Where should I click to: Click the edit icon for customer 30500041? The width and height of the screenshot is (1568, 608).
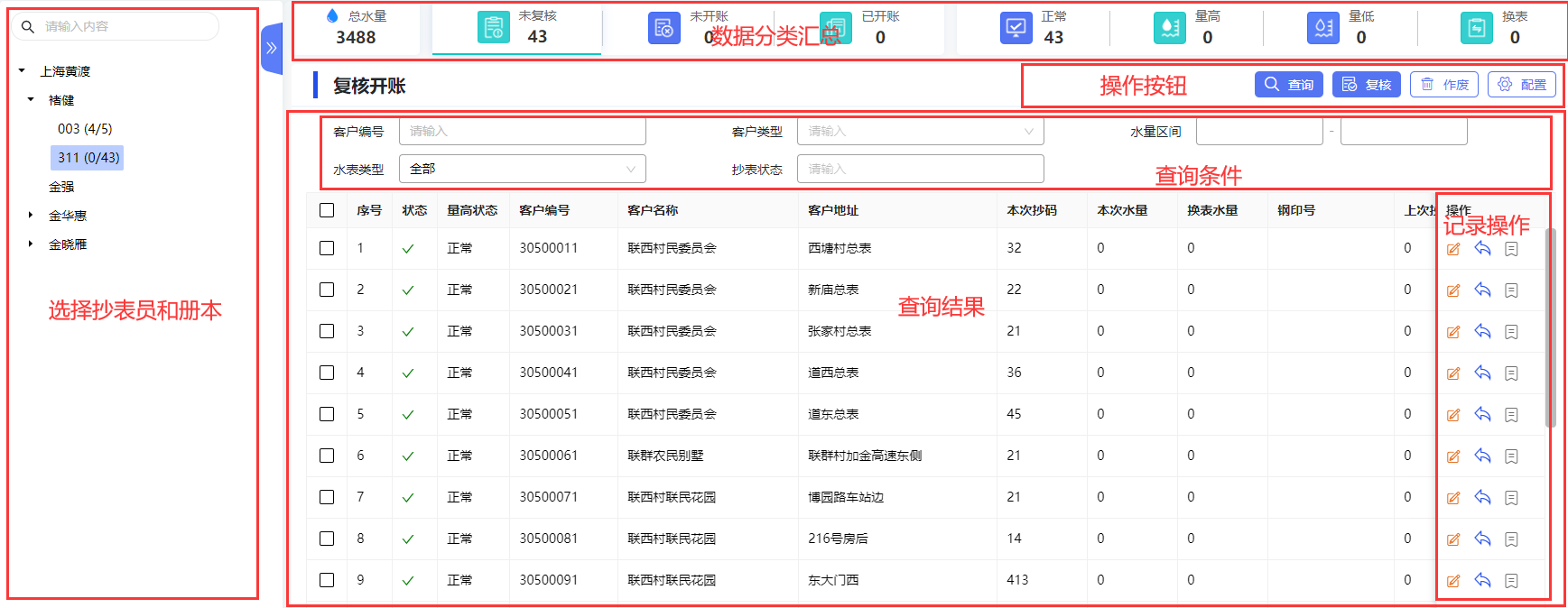(1453, 373)
